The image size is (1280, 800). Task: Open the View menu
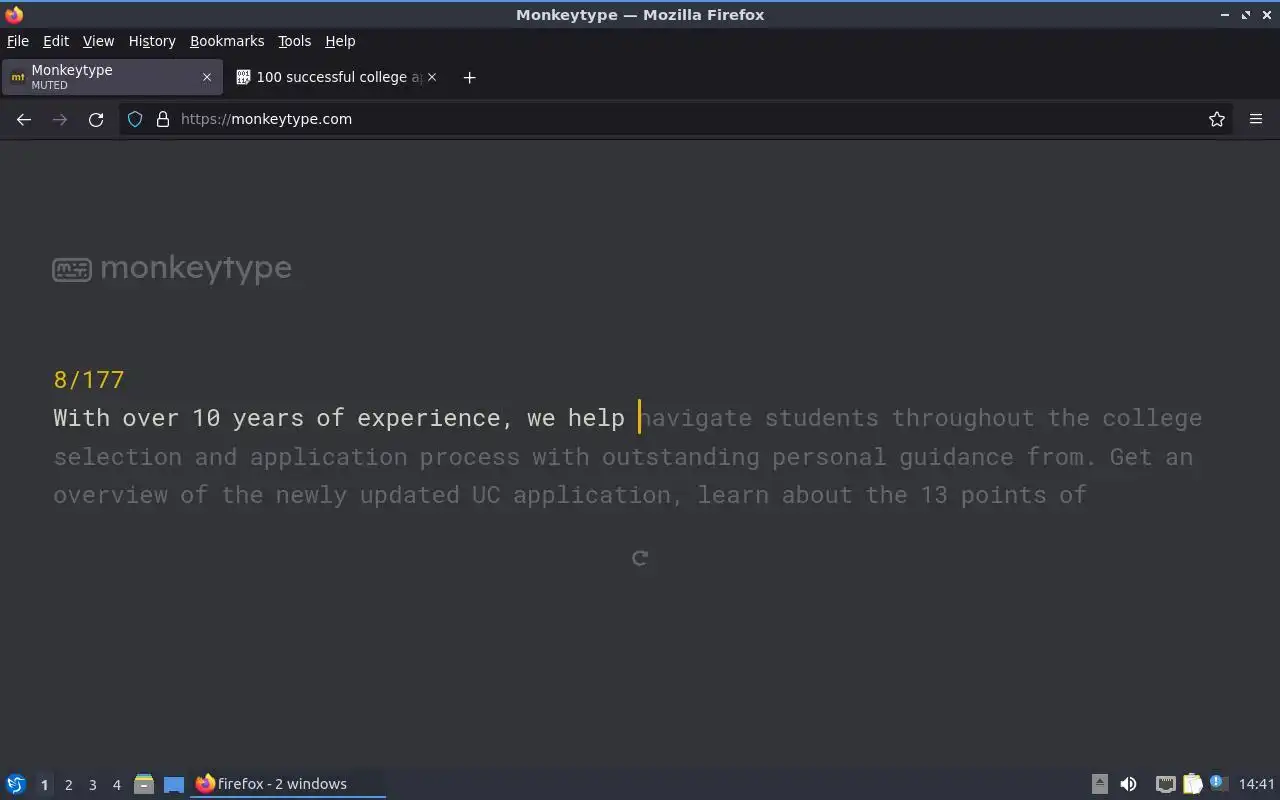98,41
